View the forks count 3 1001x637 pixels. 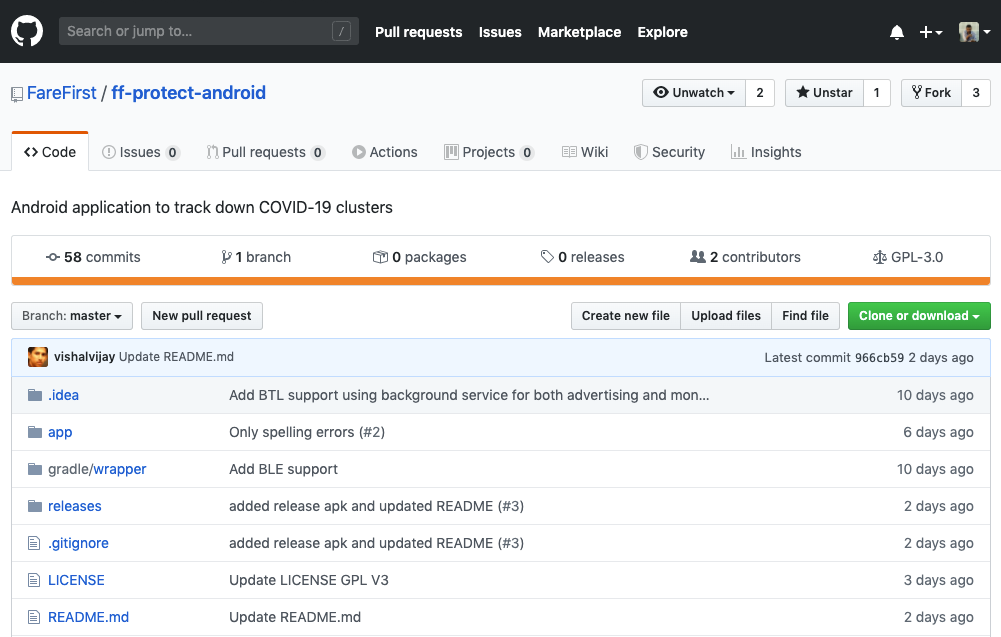975,93
